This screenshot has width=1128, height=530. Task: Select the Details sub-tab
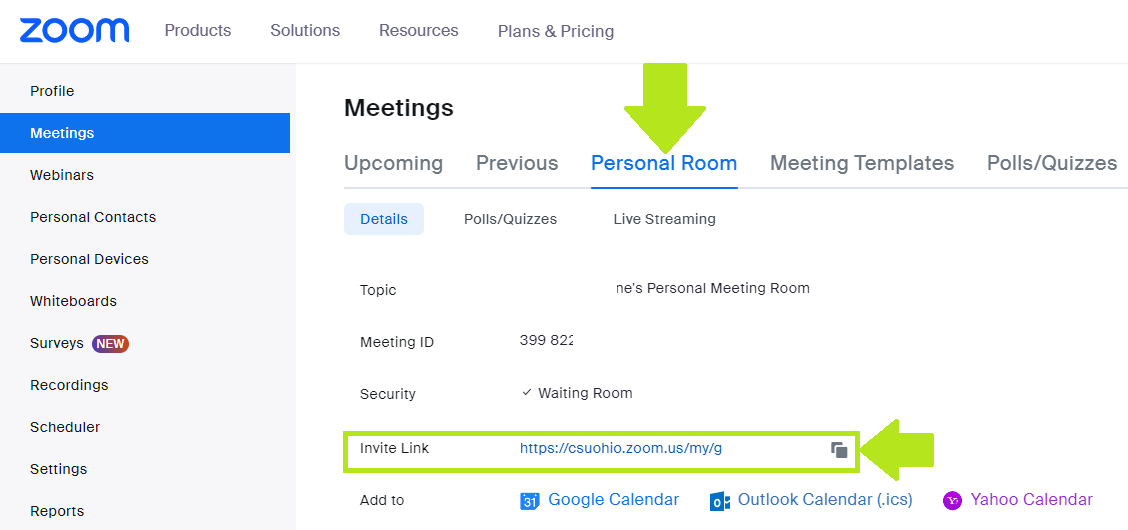[384, 219]
